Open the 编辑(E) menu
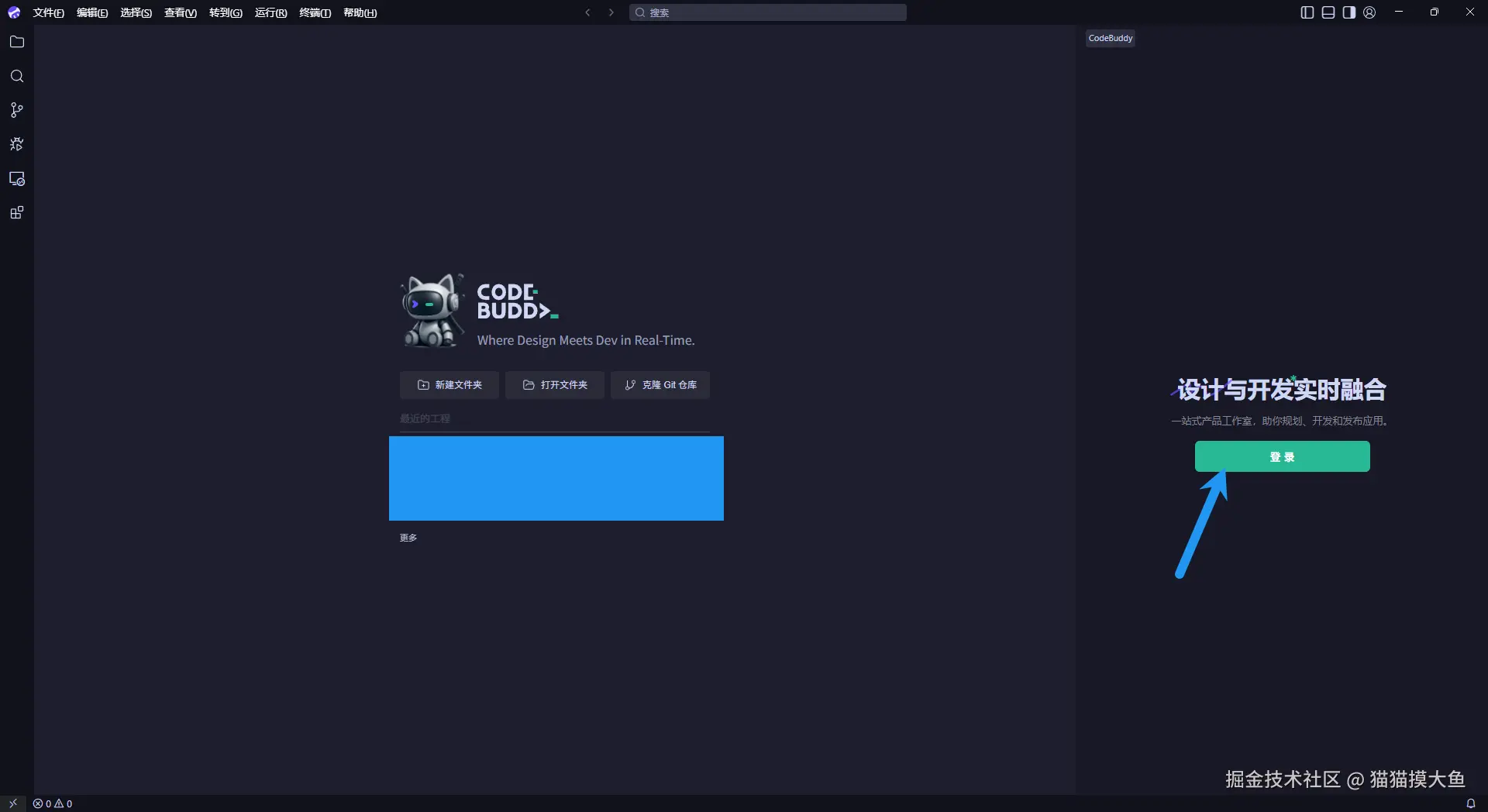 pyautogui.click(x=92, y=12)
